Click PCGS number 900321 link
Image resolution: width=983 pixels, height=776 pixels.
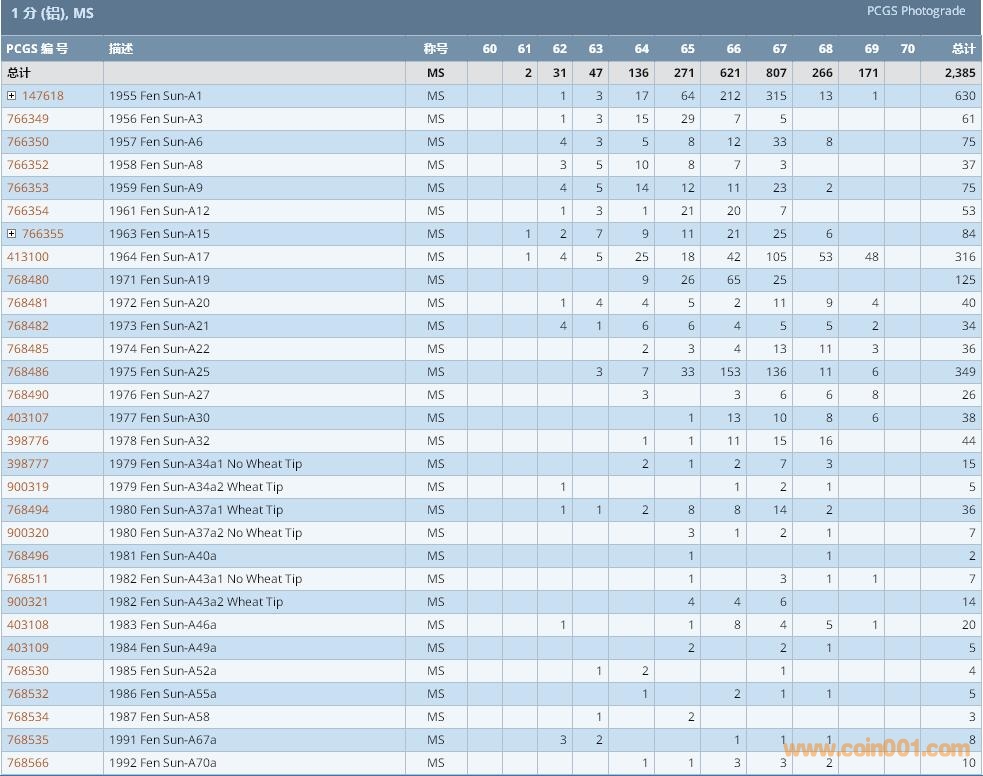point(28,602)
